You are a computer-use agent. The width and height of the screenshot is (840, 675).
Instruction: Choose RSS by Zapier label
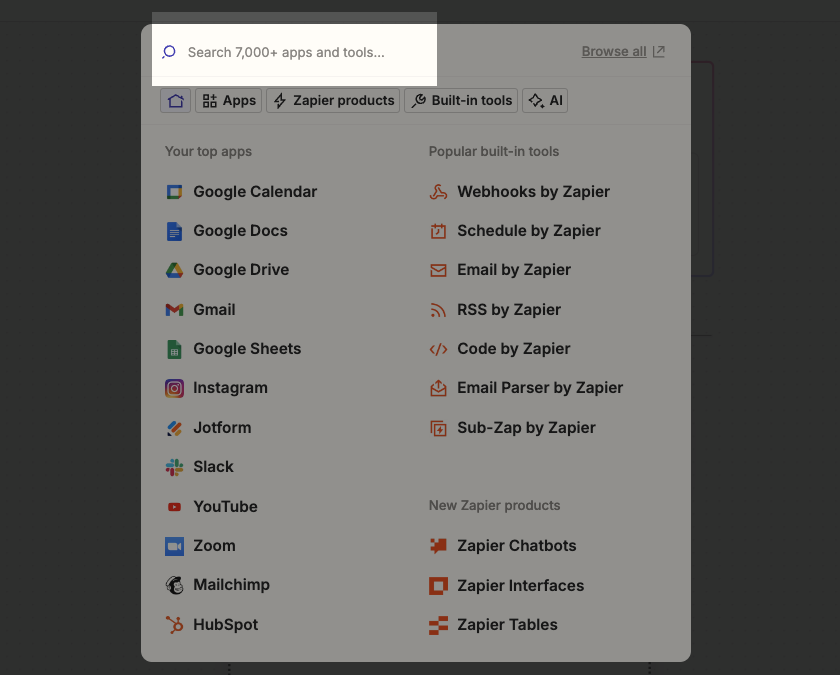click(509, 310)
